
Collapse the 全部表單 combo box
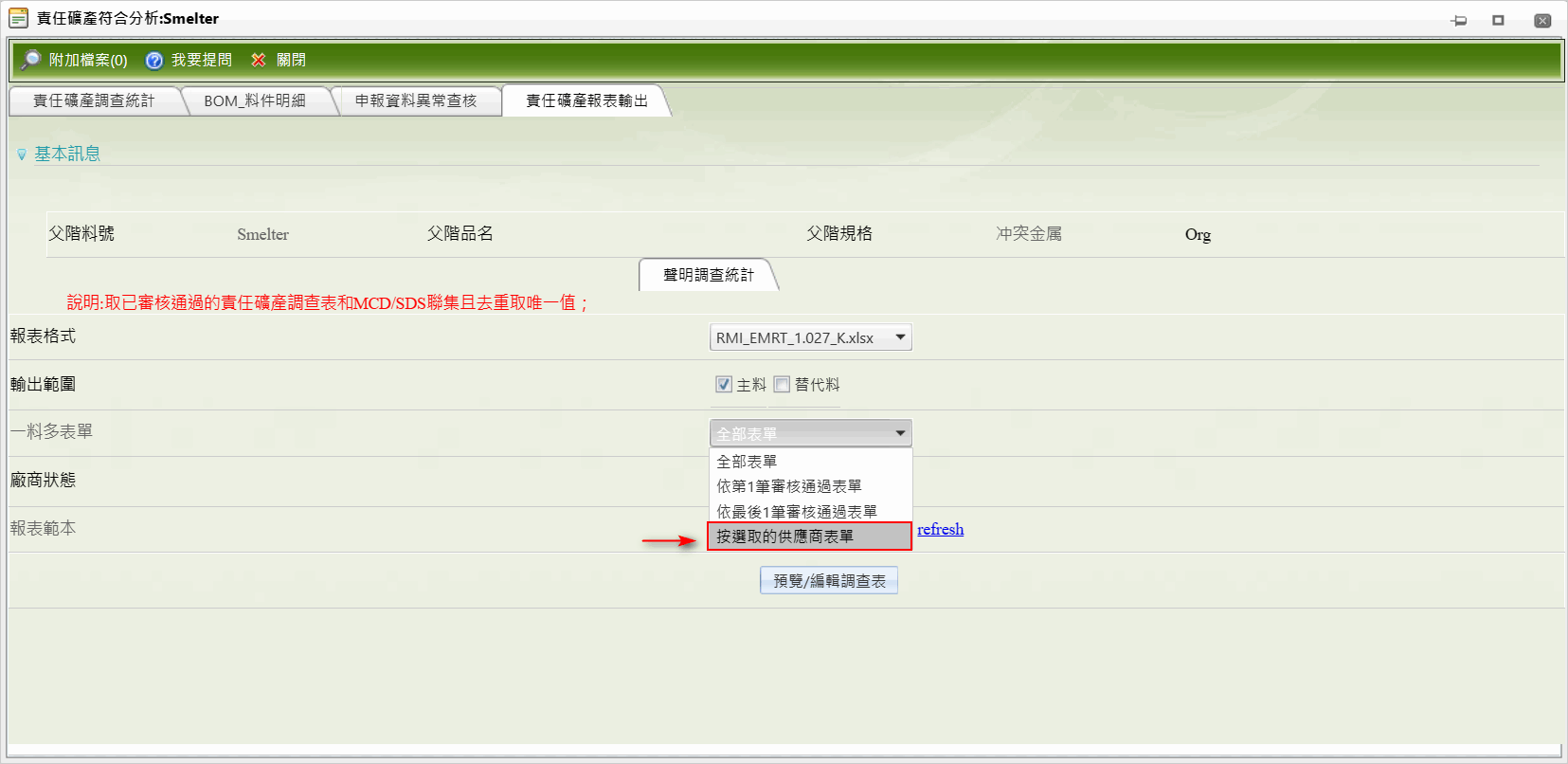coord(811,433)
